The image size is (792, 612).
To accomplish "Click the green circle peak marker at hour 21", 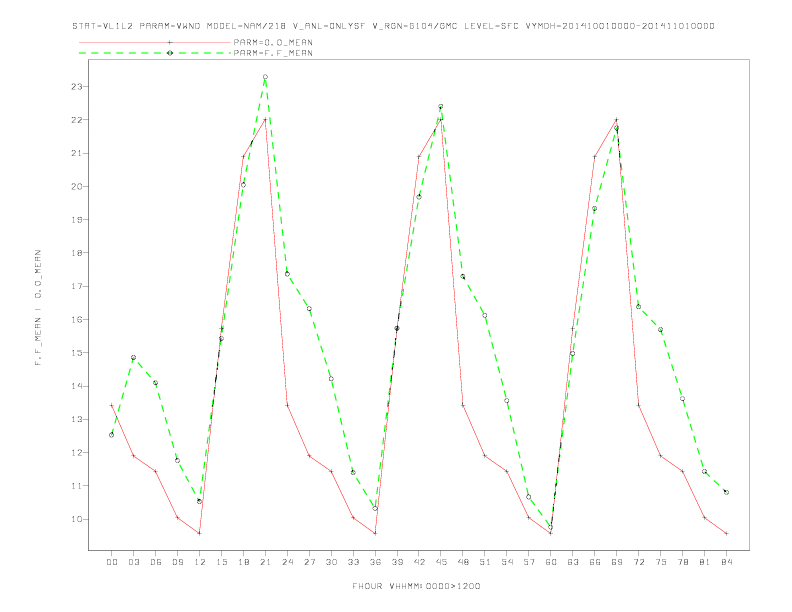I will point(265,77).
